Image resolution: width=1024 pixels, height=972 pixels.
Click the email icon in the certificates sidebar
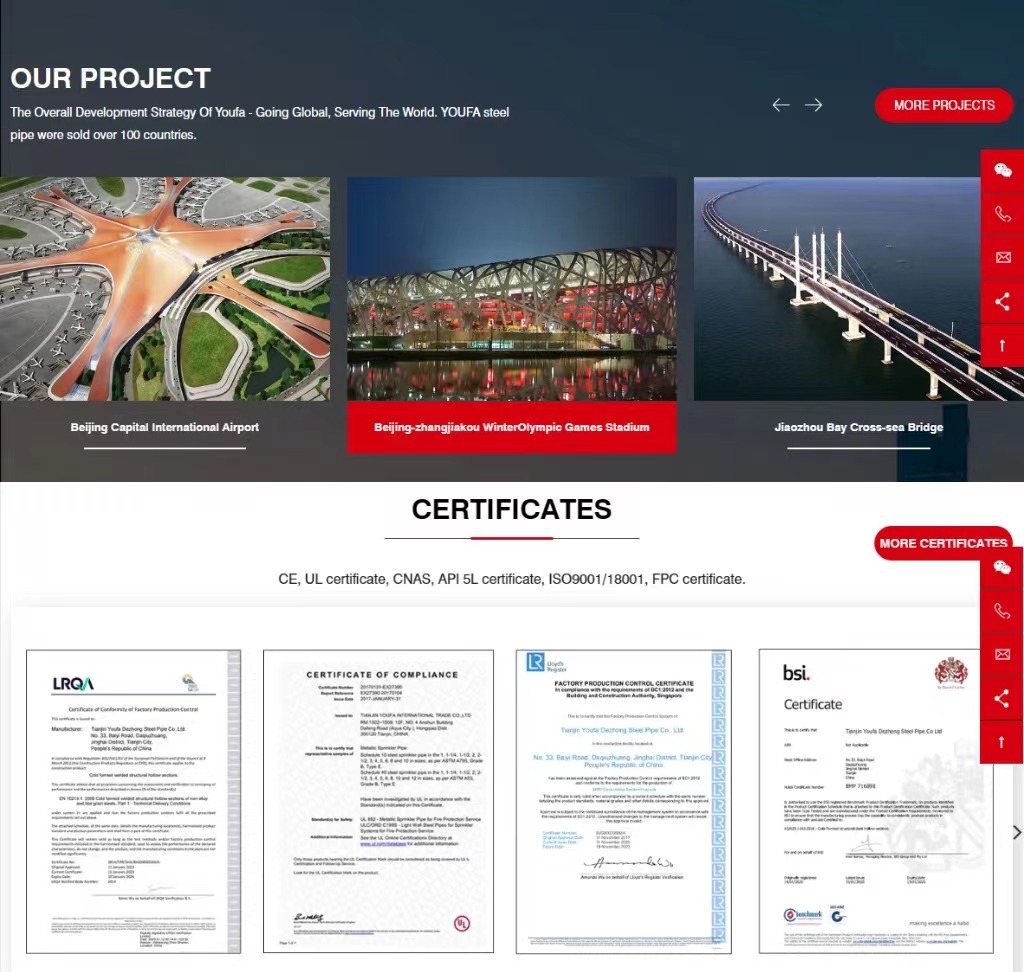coord(1002,654)
